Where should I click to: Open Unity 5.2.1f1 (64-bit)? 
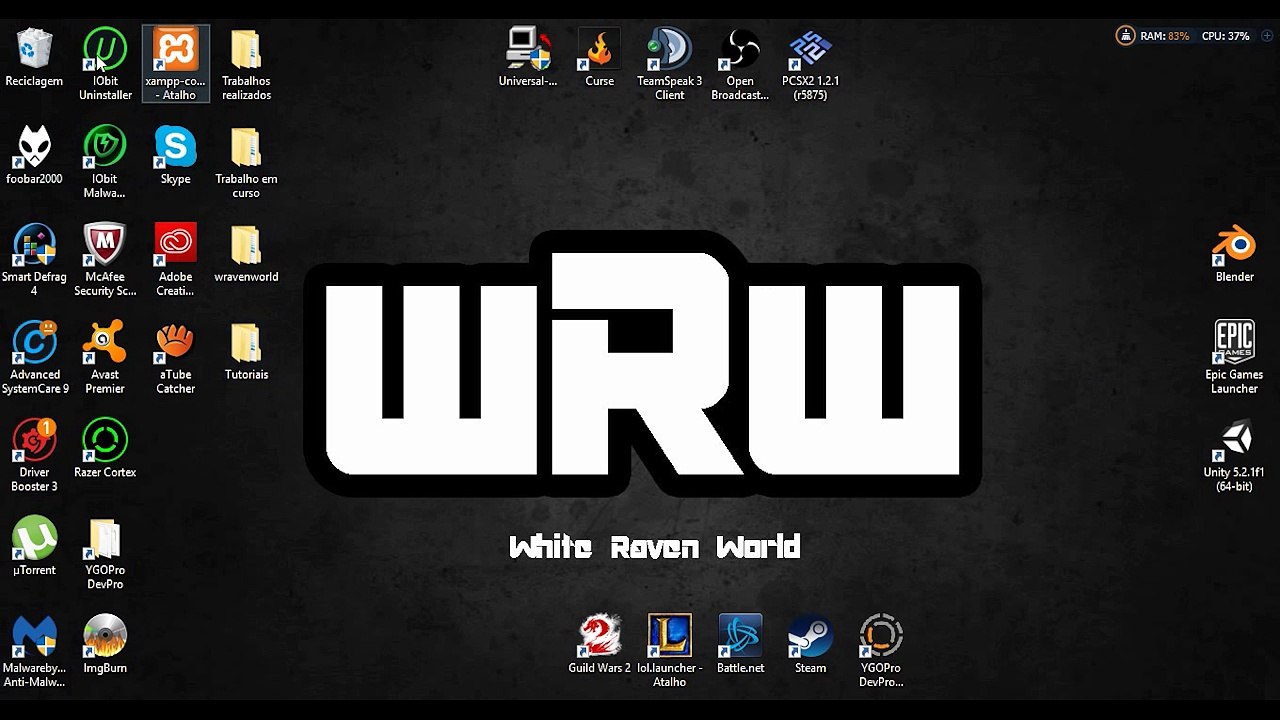(x=1234, y=457)
